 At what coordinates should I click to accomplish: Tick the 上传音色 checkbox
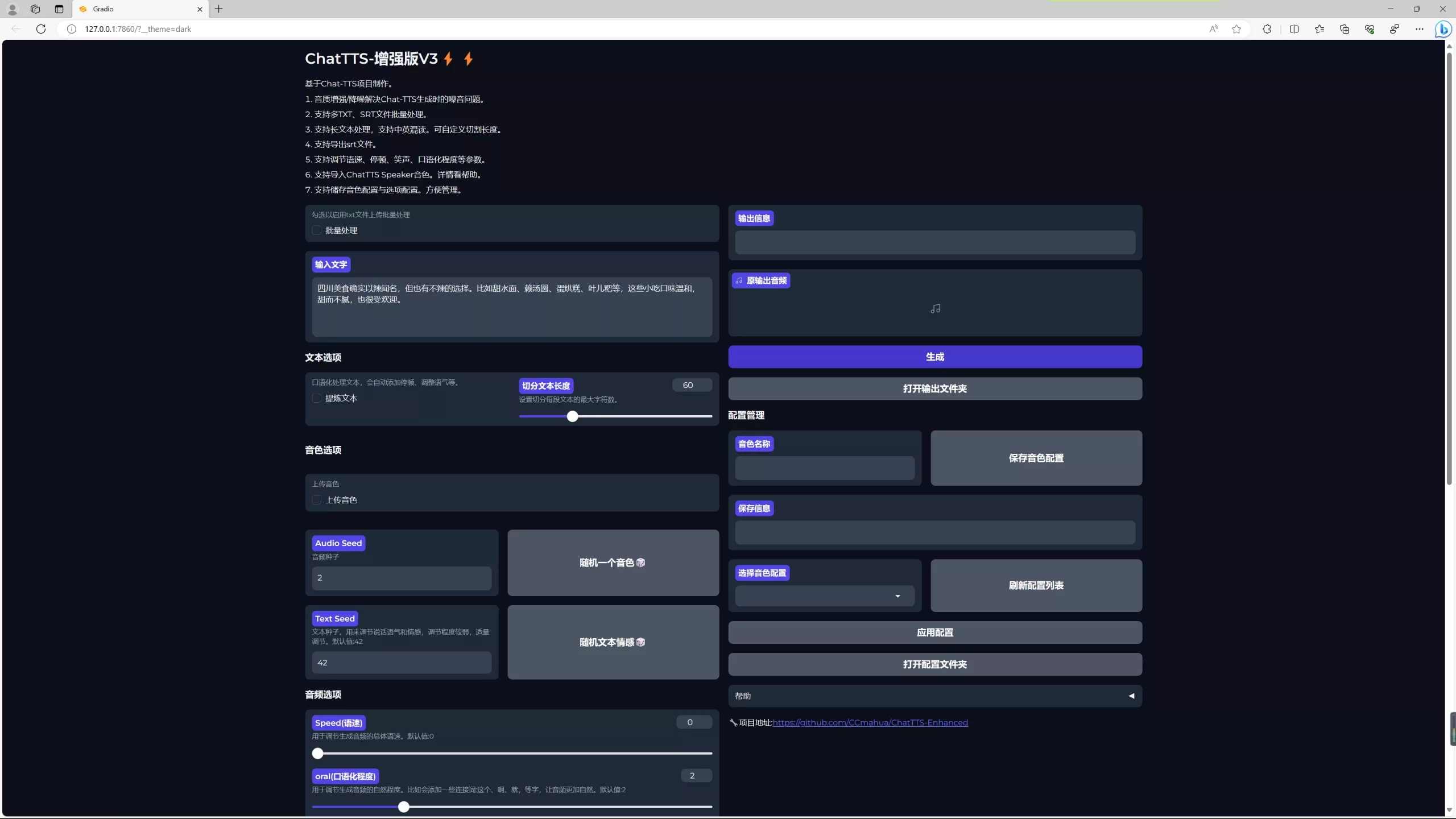[x=317, y=500]
